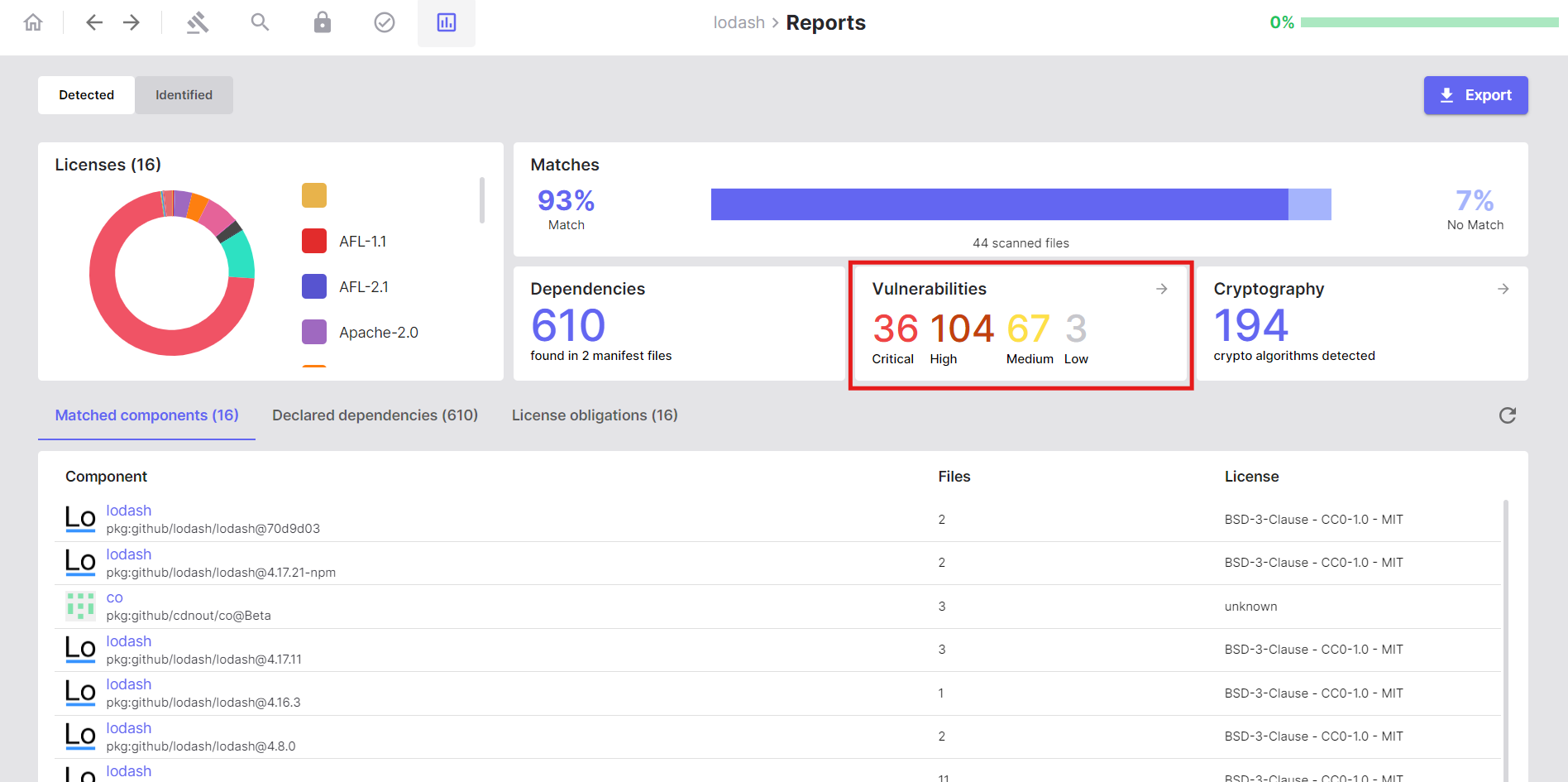Click the AFL-2.1 legend label
The image size is (1568, 782).
pos(364,287)
